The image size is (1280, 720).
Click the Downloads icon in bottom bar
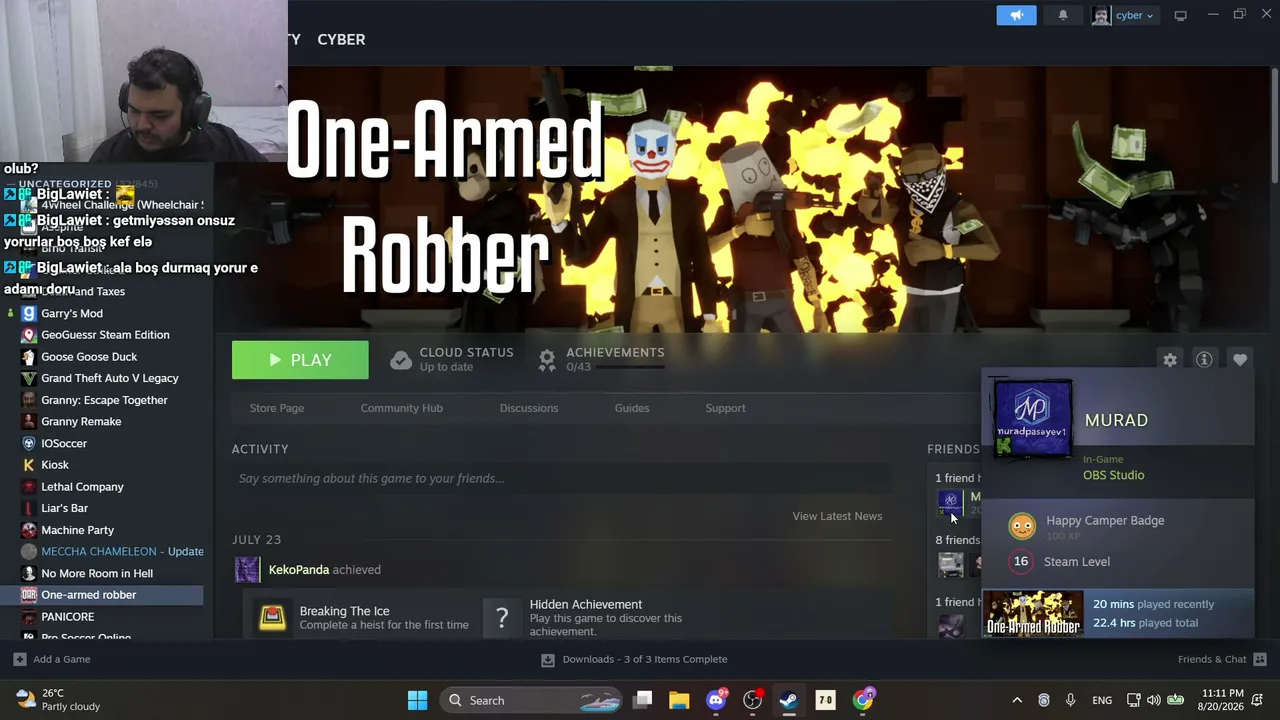click(x=548, y=659)
